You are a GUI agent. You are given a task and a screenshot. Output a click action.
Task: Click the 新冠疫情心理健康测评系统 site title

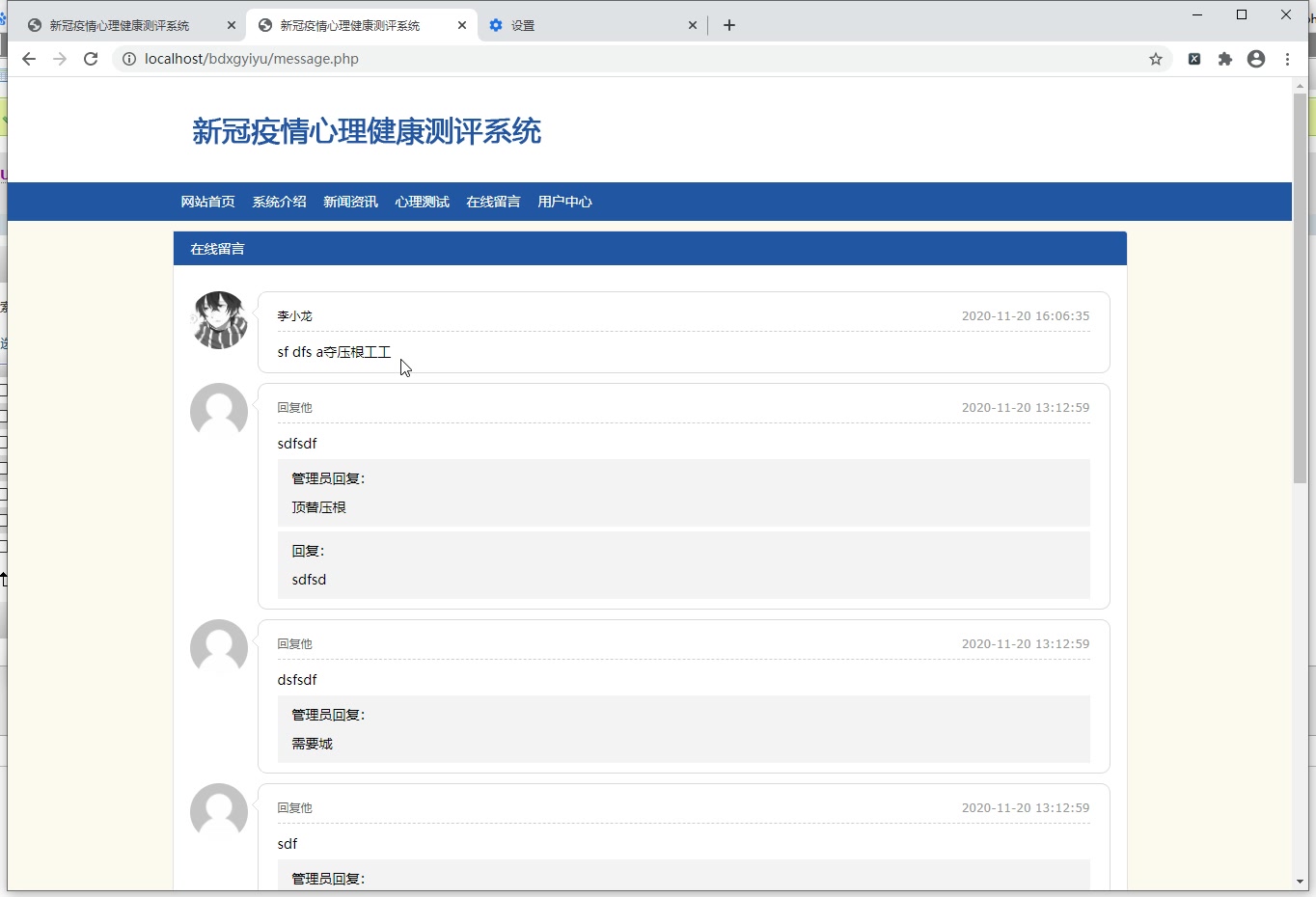[367, 131]
